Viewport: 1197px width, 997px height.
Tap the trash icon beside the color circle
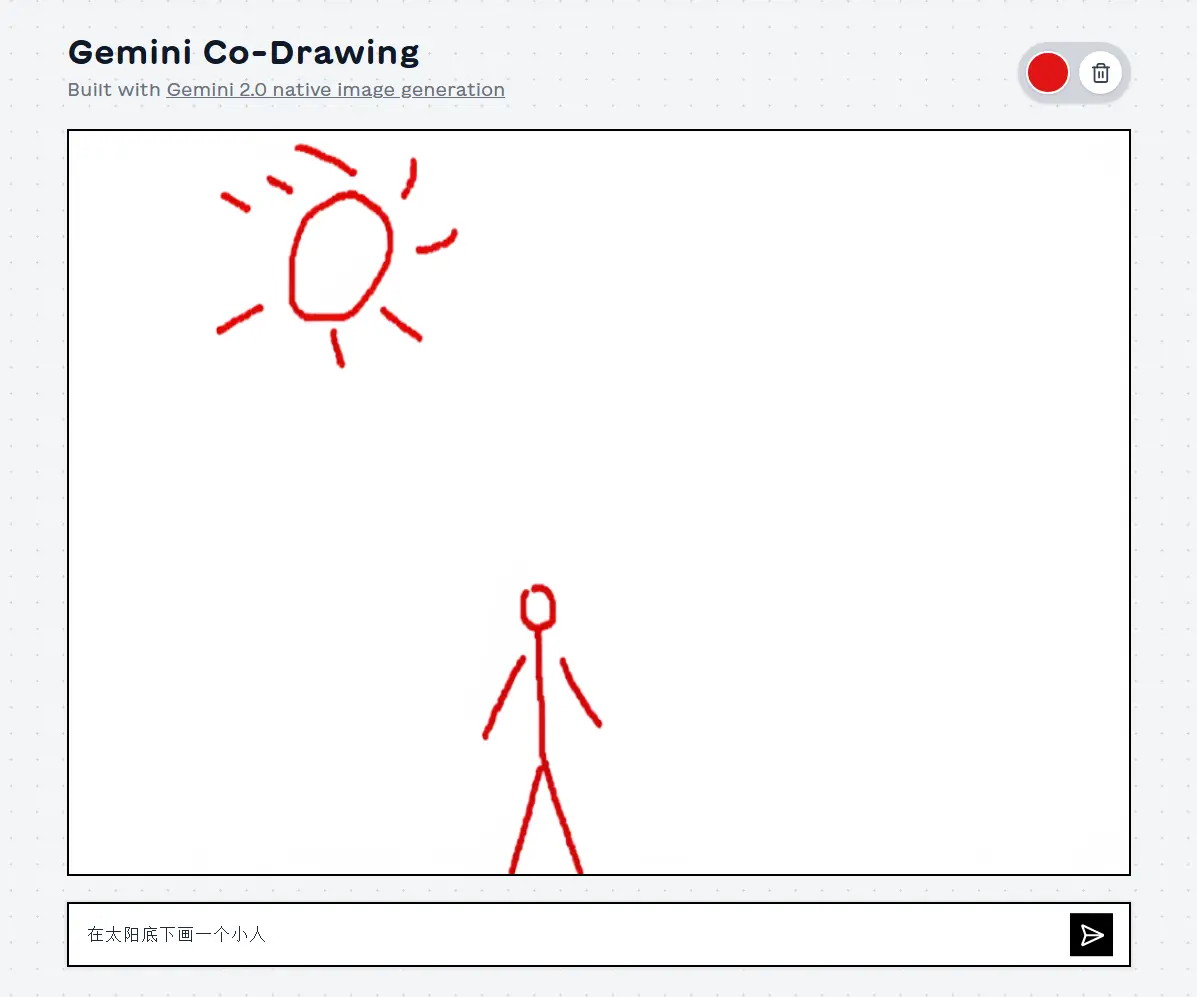pyautogui.click(x=1101, y=72)
